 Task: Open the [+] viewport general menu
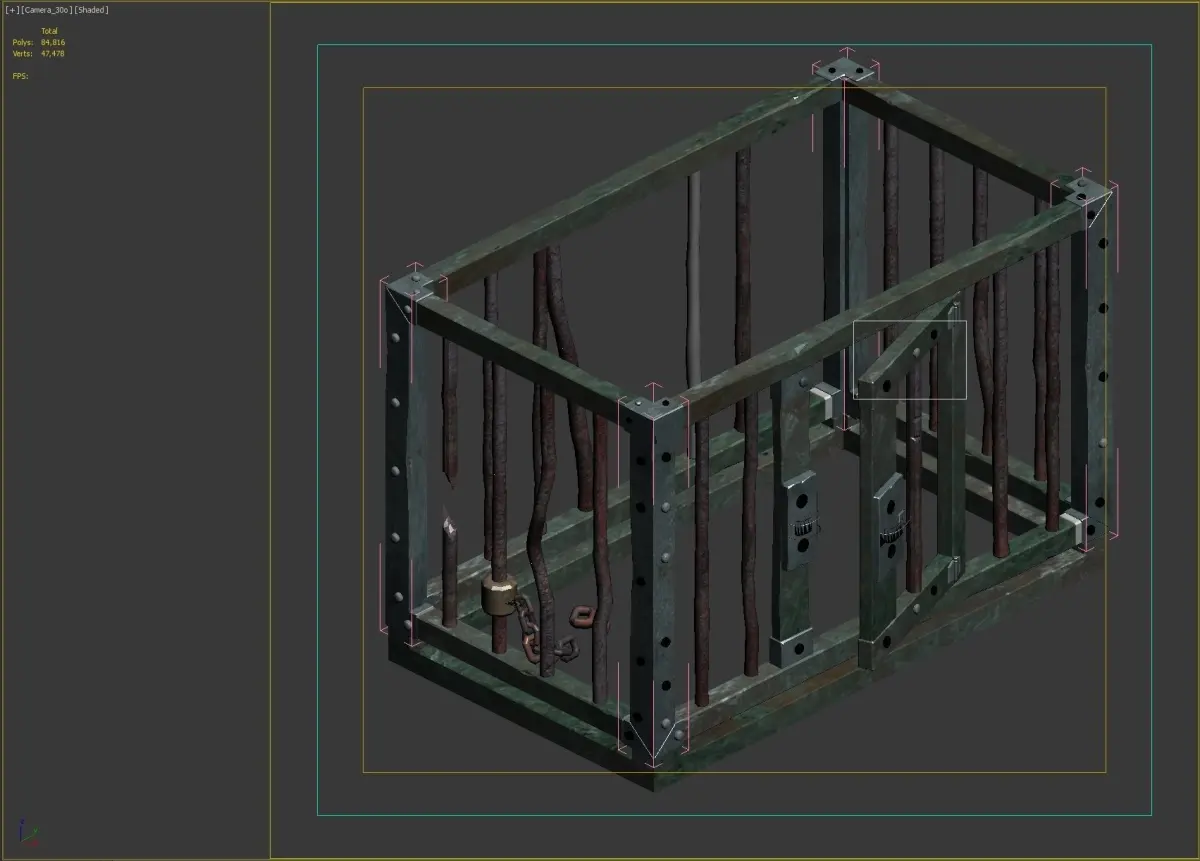pyautogui.click(x=11, y=10)
